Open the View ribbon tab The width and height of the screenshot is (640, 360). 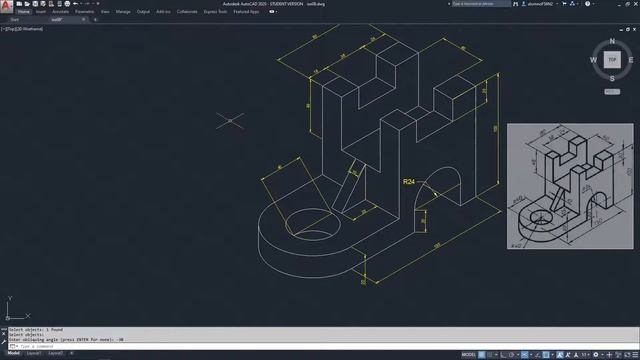tap(105, 12)
